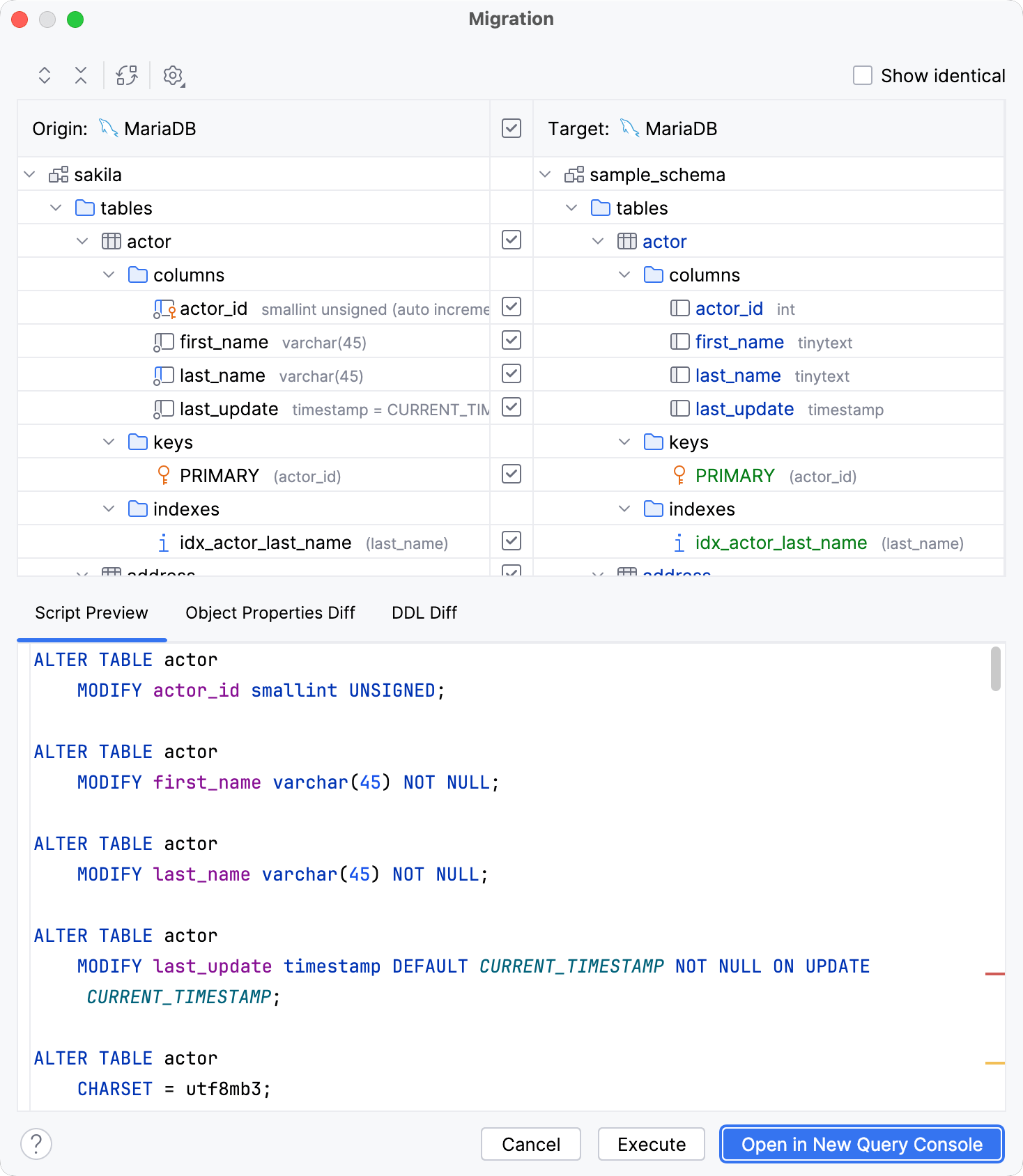Open the DDL Diff tab
This screenshot has width=1023, height=1176.
click(424, 613)
